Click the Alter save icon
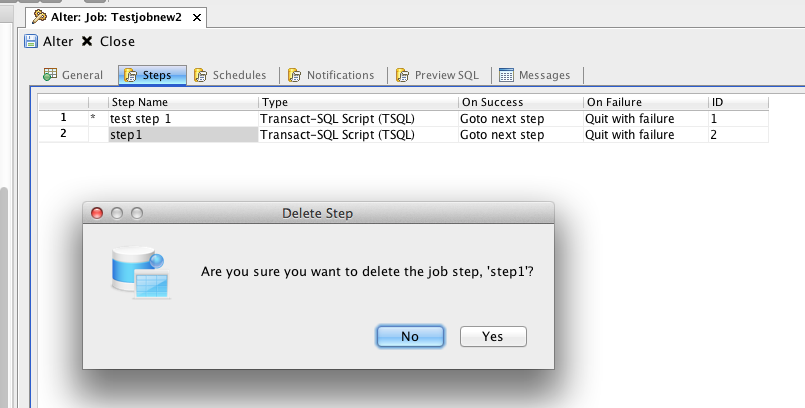The width and height of the screenshot is (805, 408). [x=31, y=42]
